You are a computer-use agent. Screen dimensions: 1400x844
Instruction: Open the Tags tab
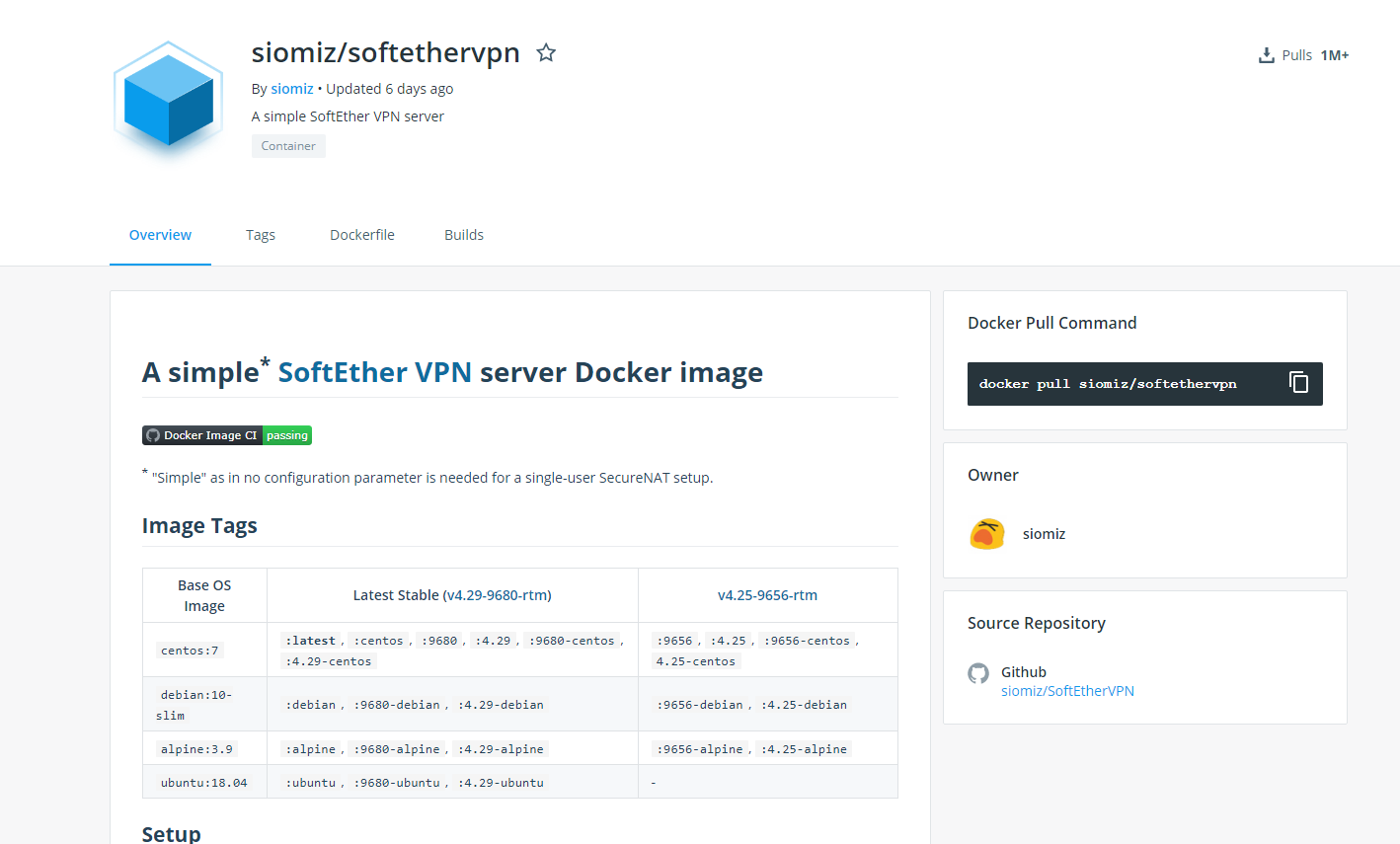[x=261, y=235]
